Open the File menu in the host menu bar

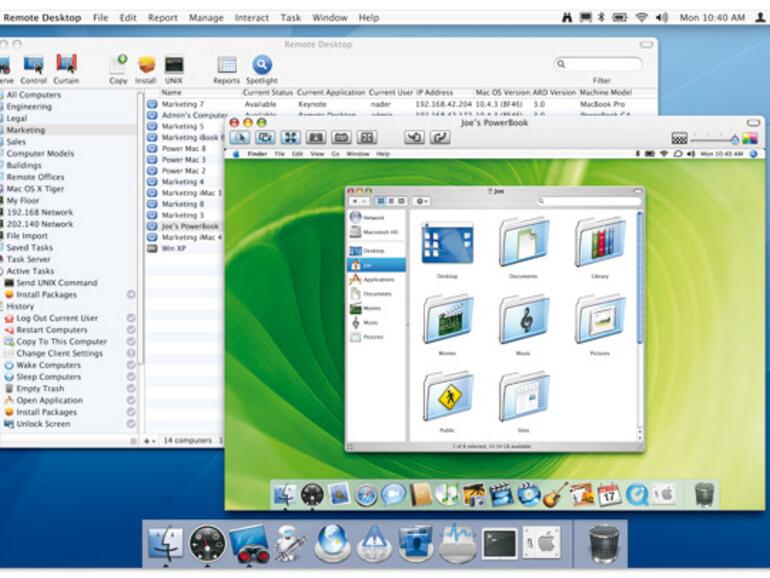pyautogui.click(x=101, y=18)
